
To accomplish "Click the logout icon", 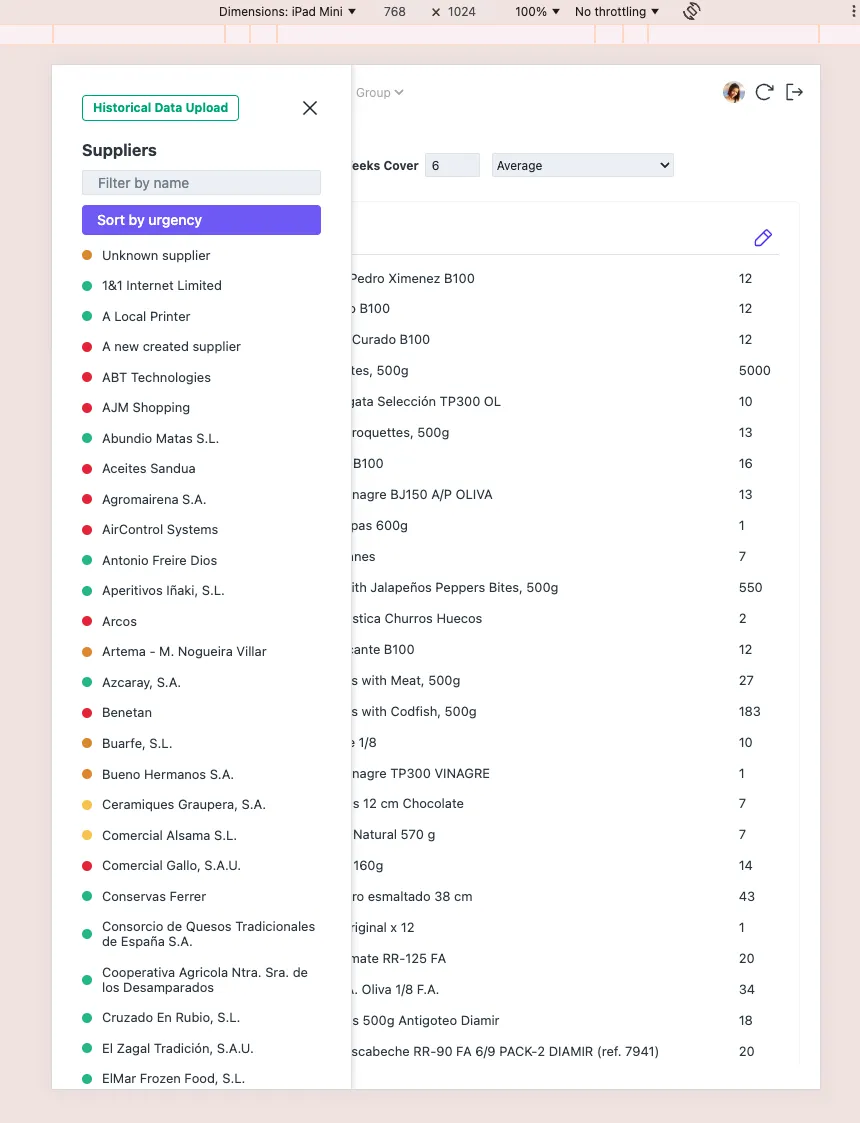I will pyautogui.click(x=795, y=92).
